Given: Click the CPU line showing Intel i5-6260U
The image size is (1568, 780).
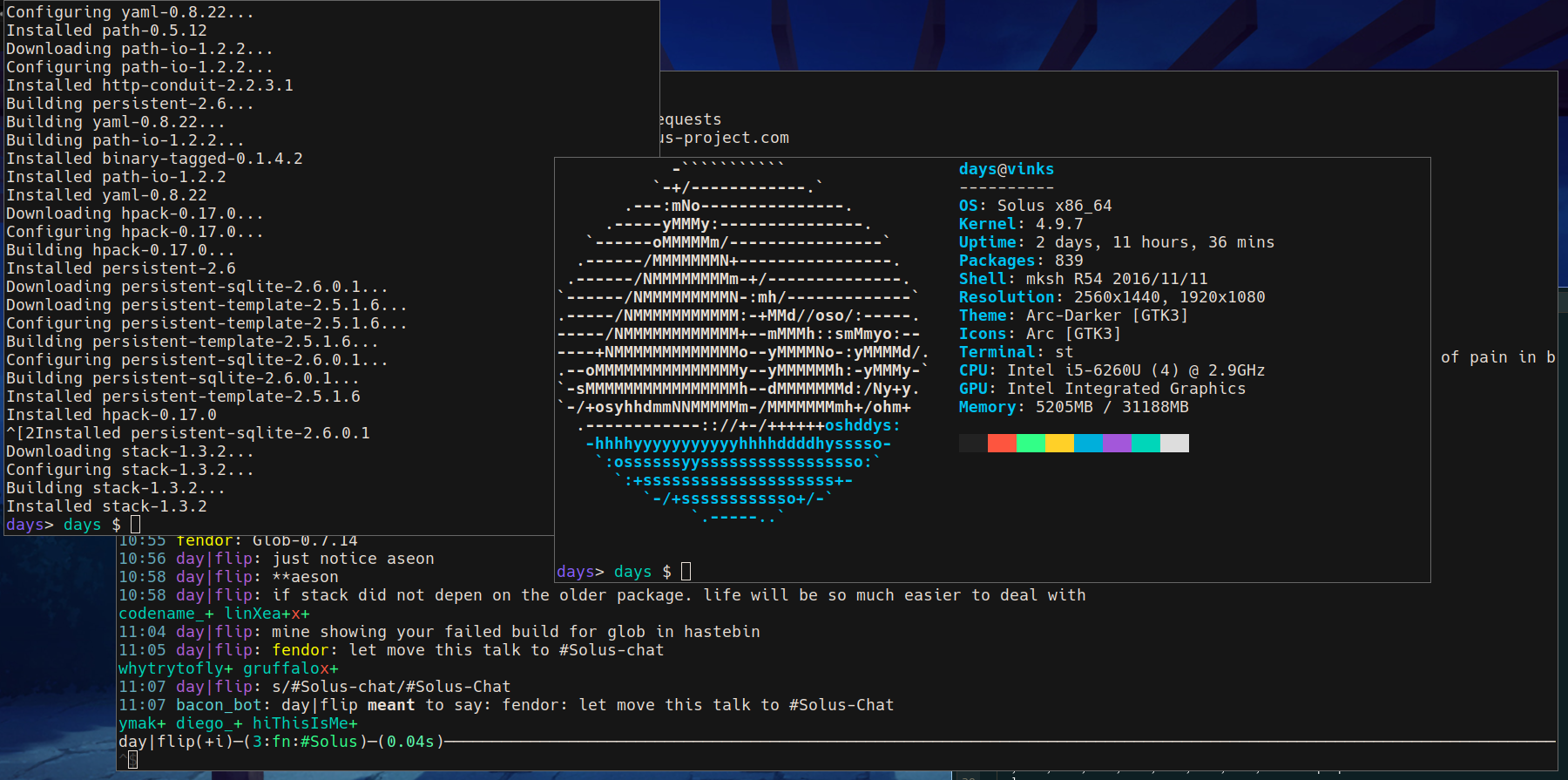Looking at the screenshot, I should (x=1112, y=370).
